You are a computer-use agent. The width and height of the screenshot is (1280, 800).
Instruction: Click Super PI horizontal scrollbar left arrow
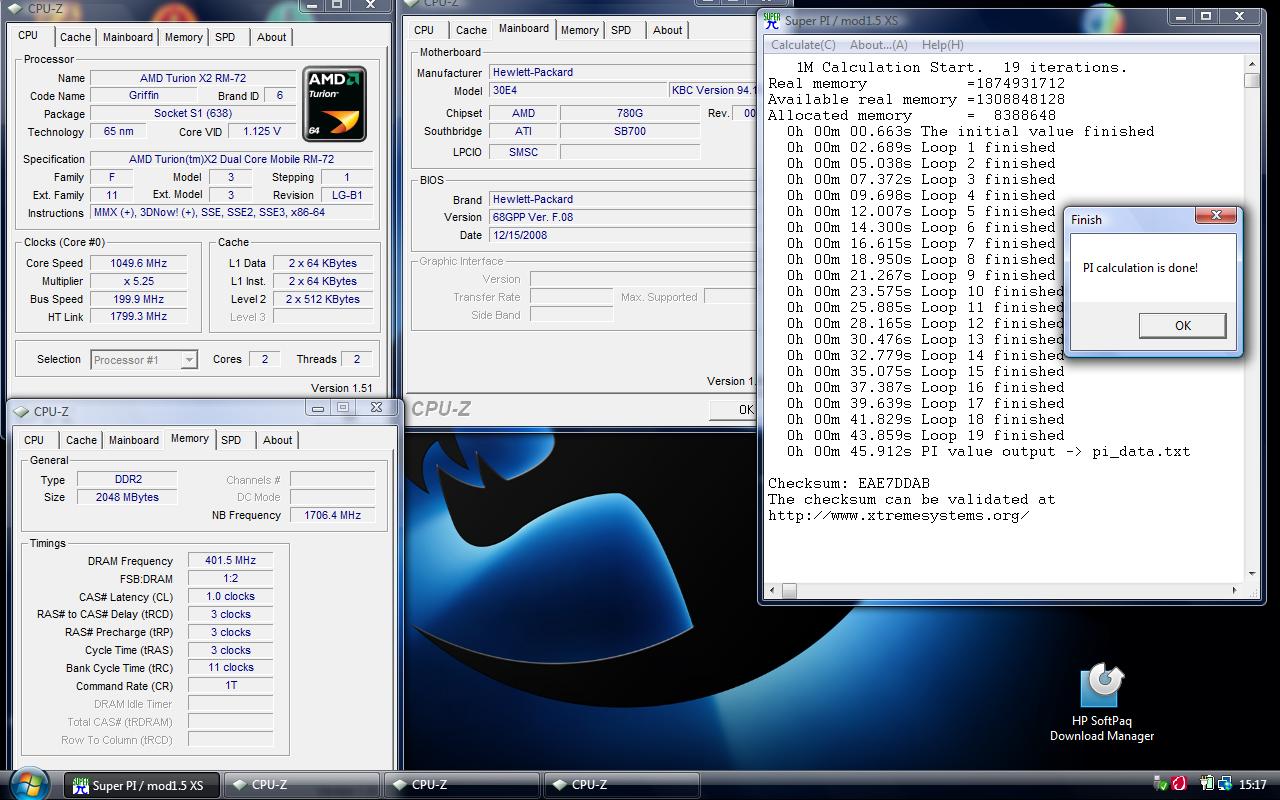click(x=773, y=591)
